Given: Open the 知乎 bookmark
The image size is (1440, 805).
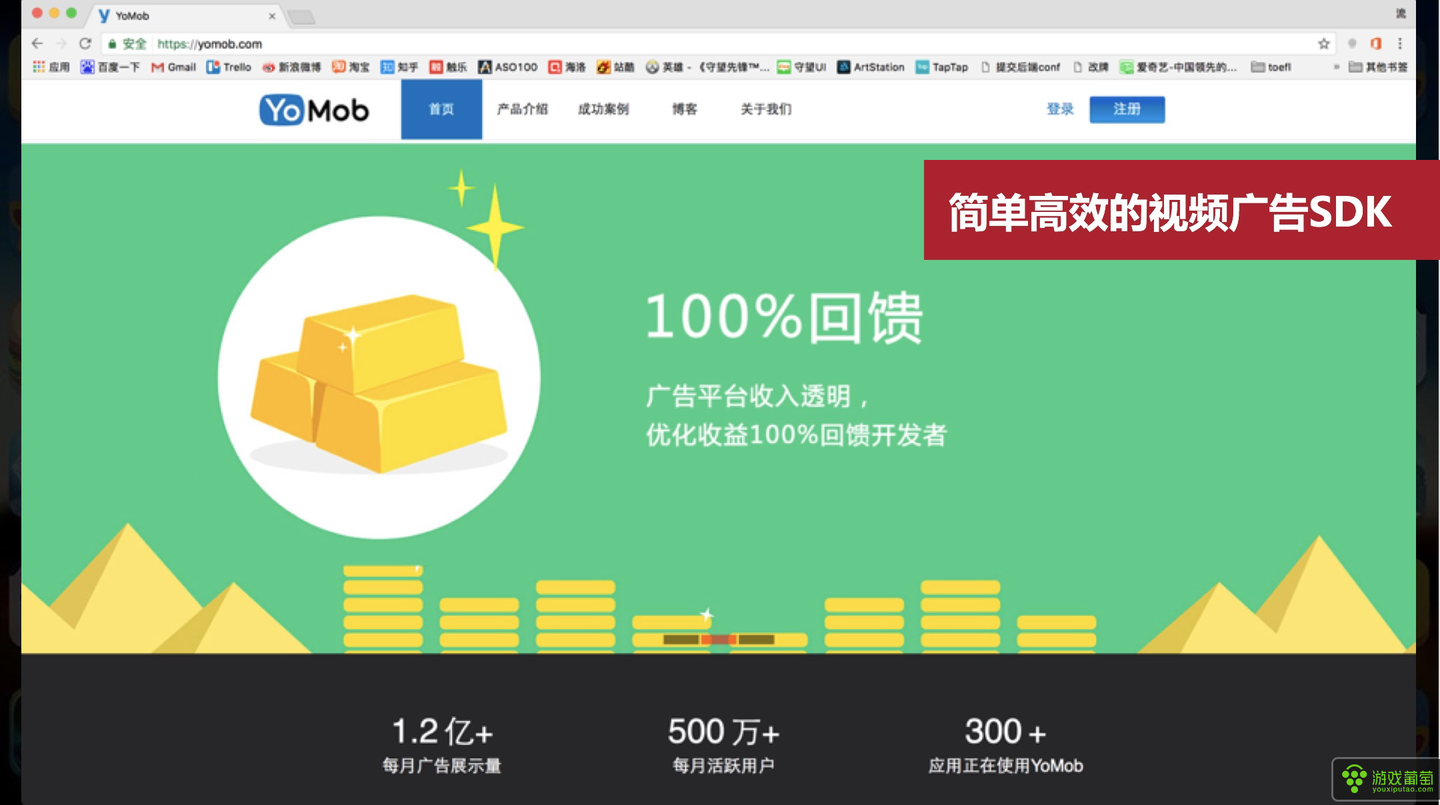Looking at the screenshot, I should click(400, 67).
